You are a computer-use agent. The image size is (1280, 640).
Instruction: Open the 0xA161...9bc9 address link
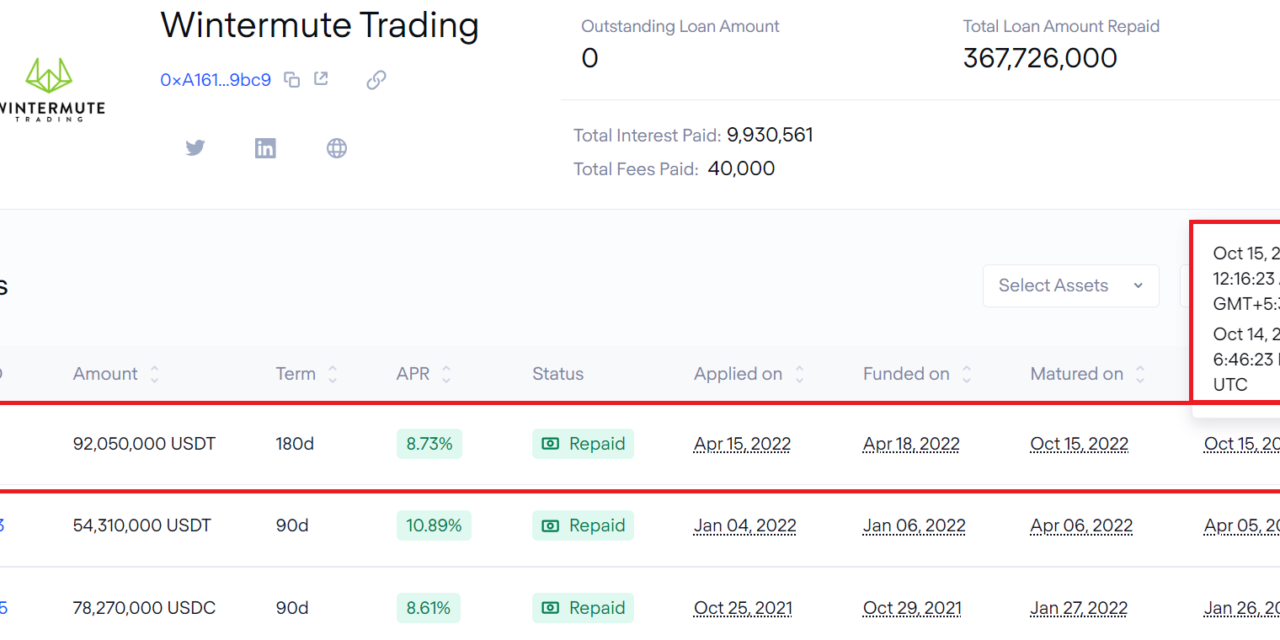(216, 80)
